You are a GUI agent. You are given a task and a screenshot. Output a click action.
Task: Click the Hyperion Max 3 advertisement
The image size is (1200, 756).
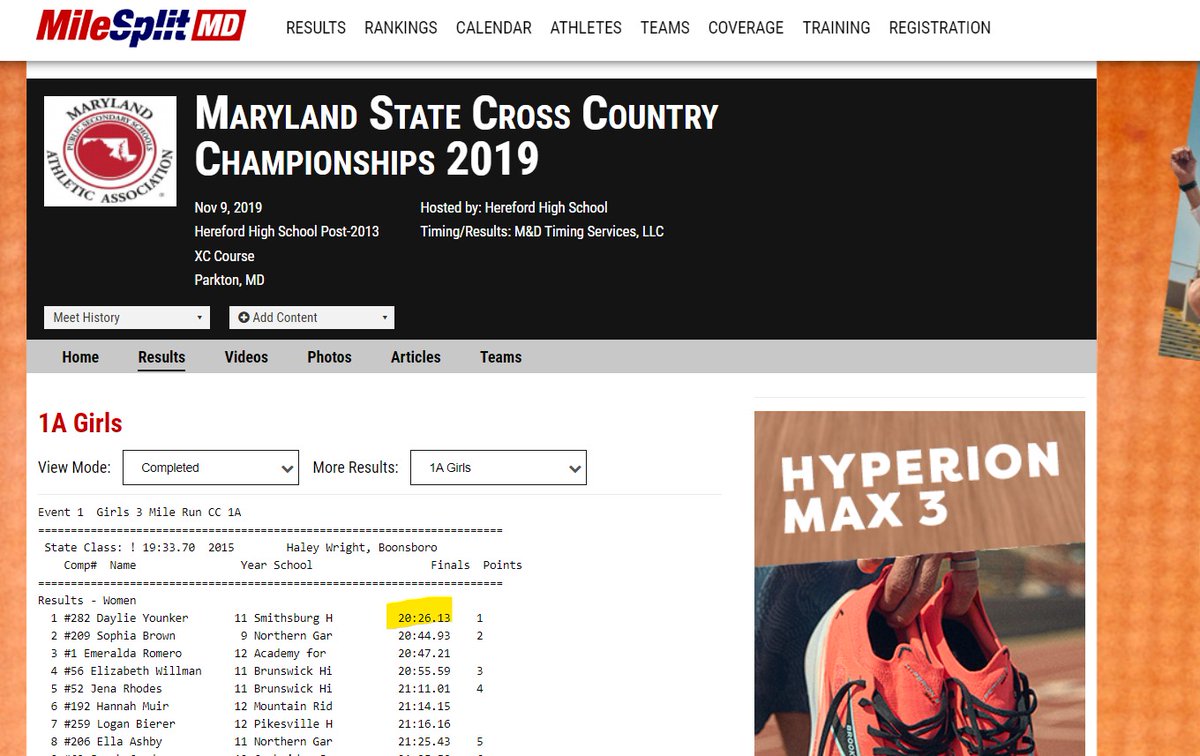919,583
